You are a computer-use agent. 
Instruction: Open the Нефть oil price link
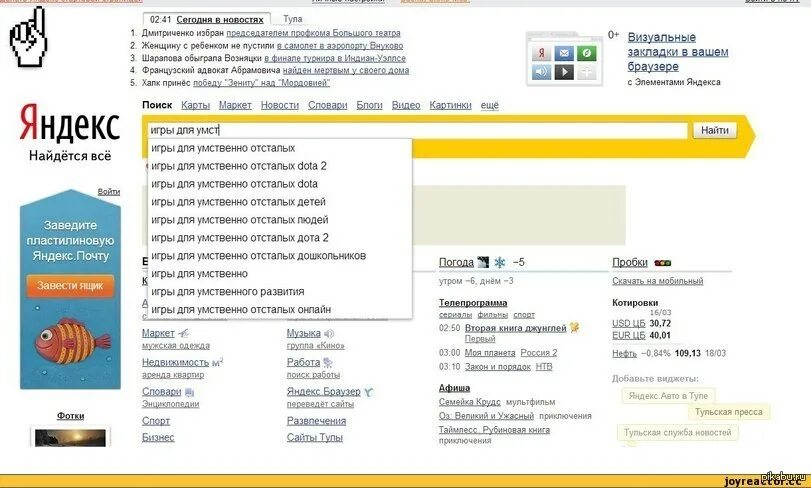624,353
